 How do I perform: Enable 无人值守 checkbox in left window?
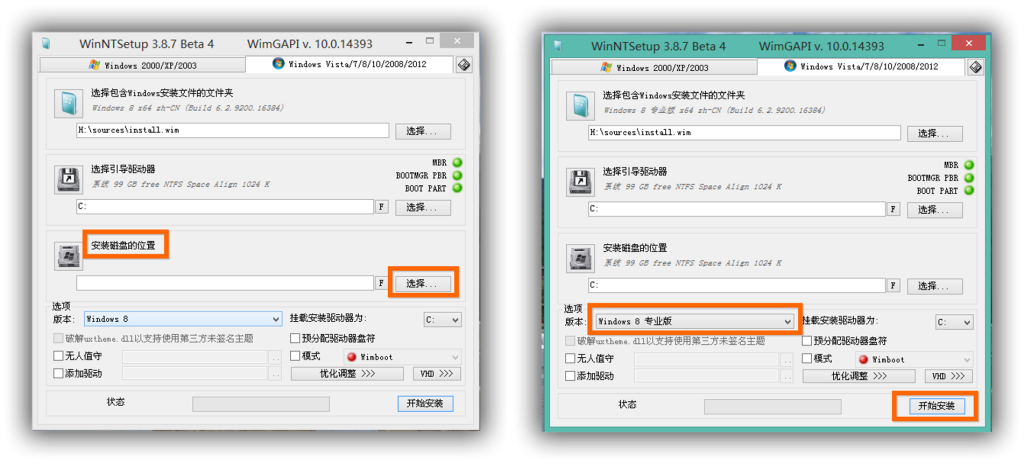[x=58, y=357]
